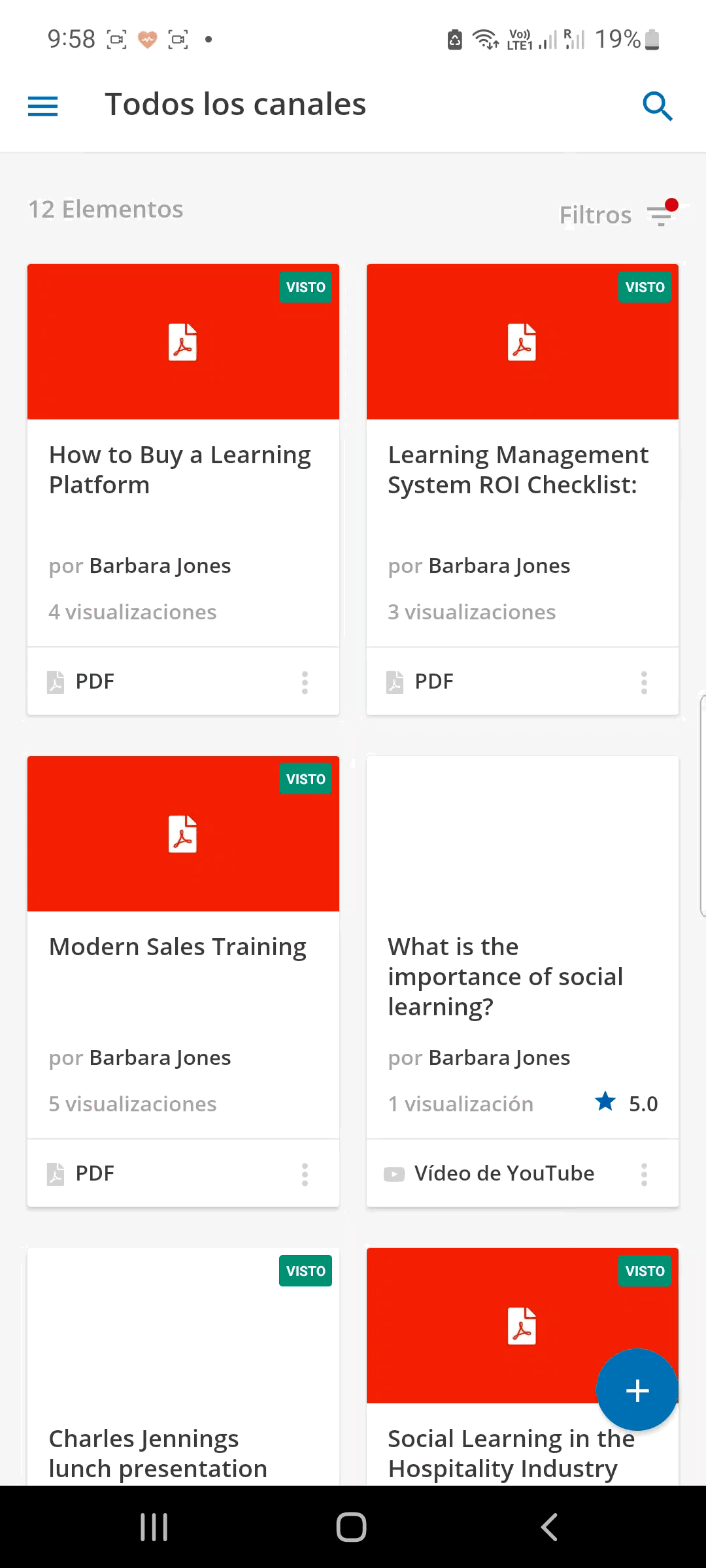The width and height of the screenshot is (706, 1568).
Task: Open three-dot menu for ROI Checklist card
Action: pyautogui.click(x=644, y=682)
